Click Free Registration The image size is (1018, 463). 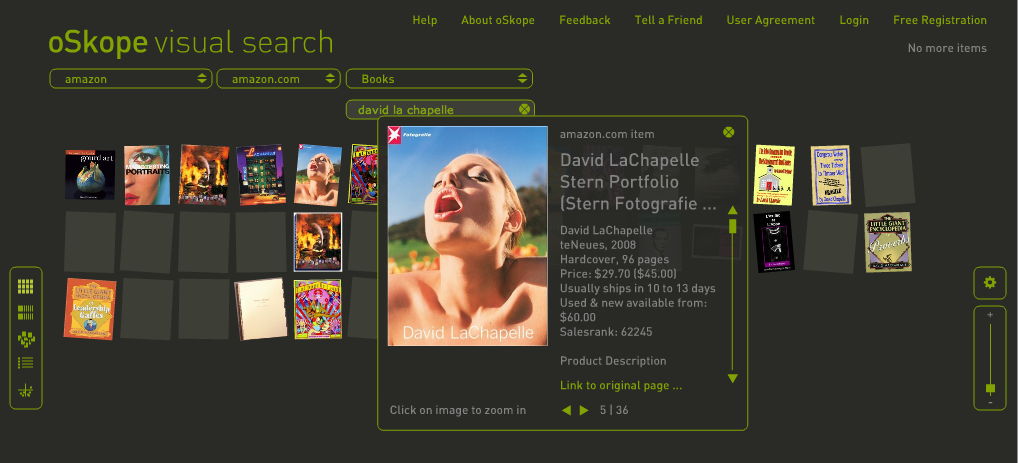(x=939, y=20)
